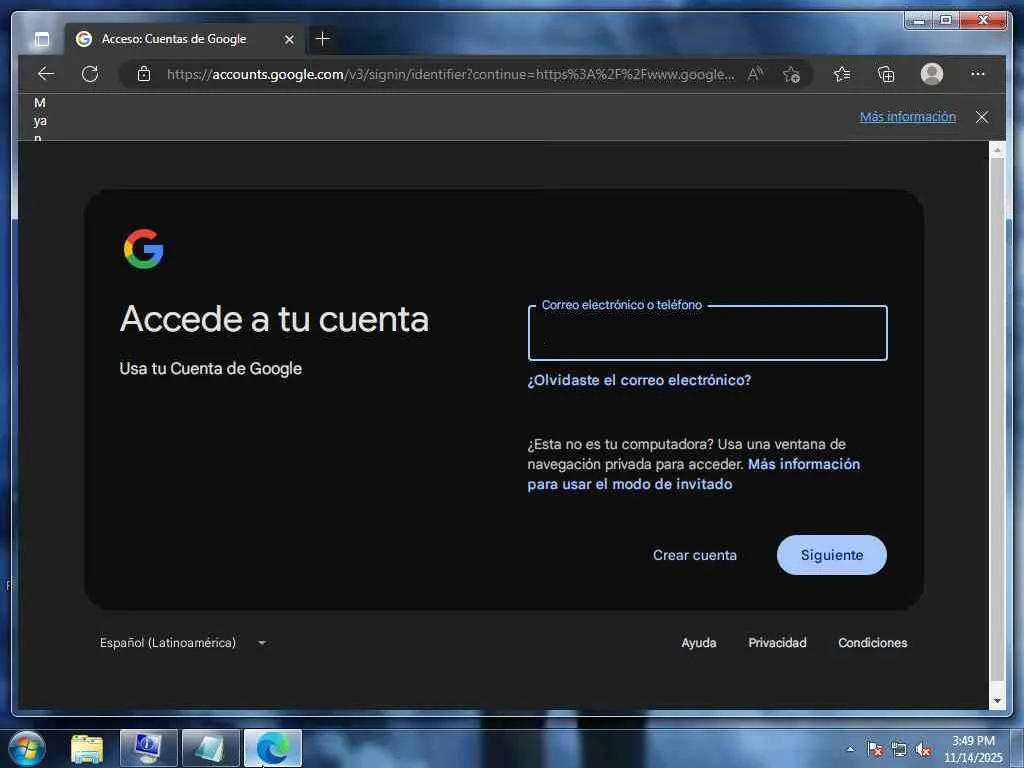The height and width of the screenshot is (768, 1024).
Task: Open the Privacidad link
Action: pyautogui.click(x=777, y=643)
